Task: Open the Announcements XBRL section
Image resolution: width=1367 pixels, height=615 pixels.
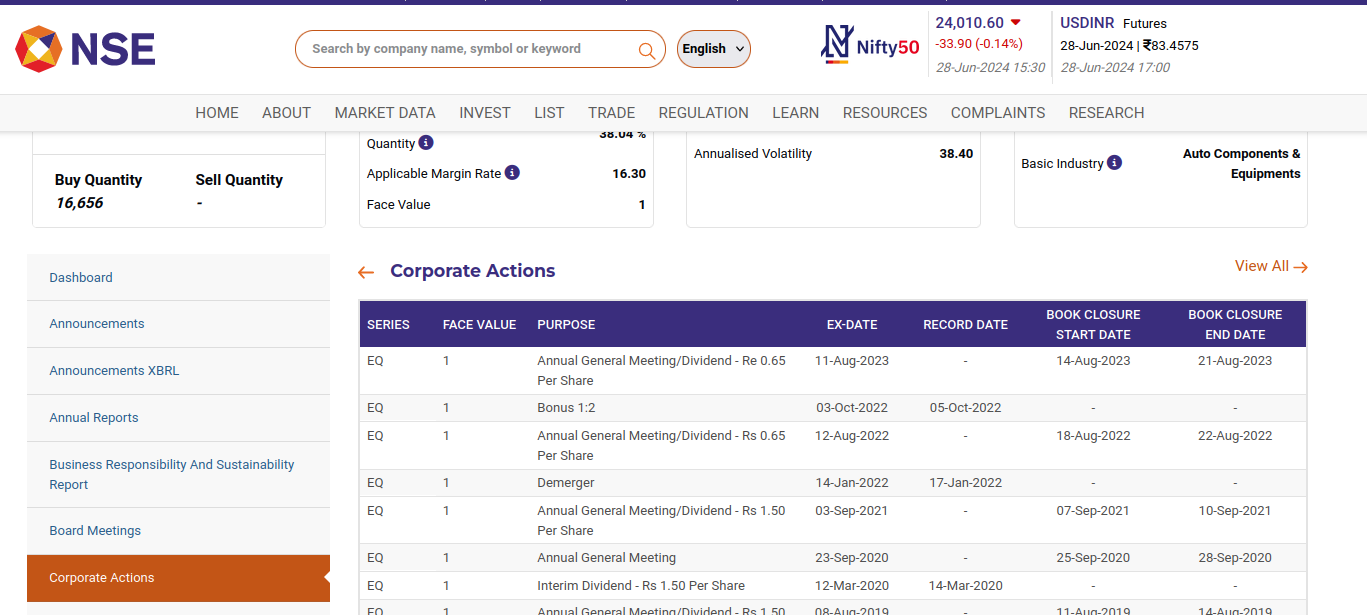Action: (114, 370)
